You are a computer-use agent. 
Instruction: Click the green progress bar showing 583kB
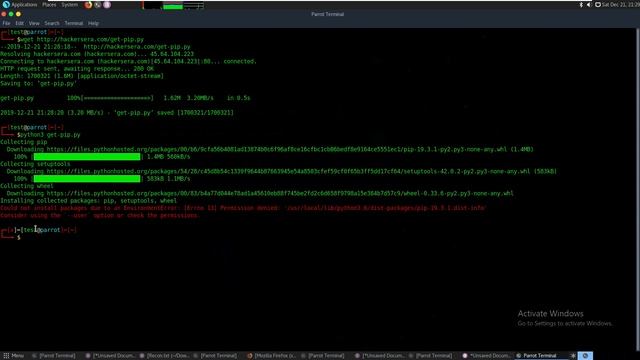tap(87, 179)
